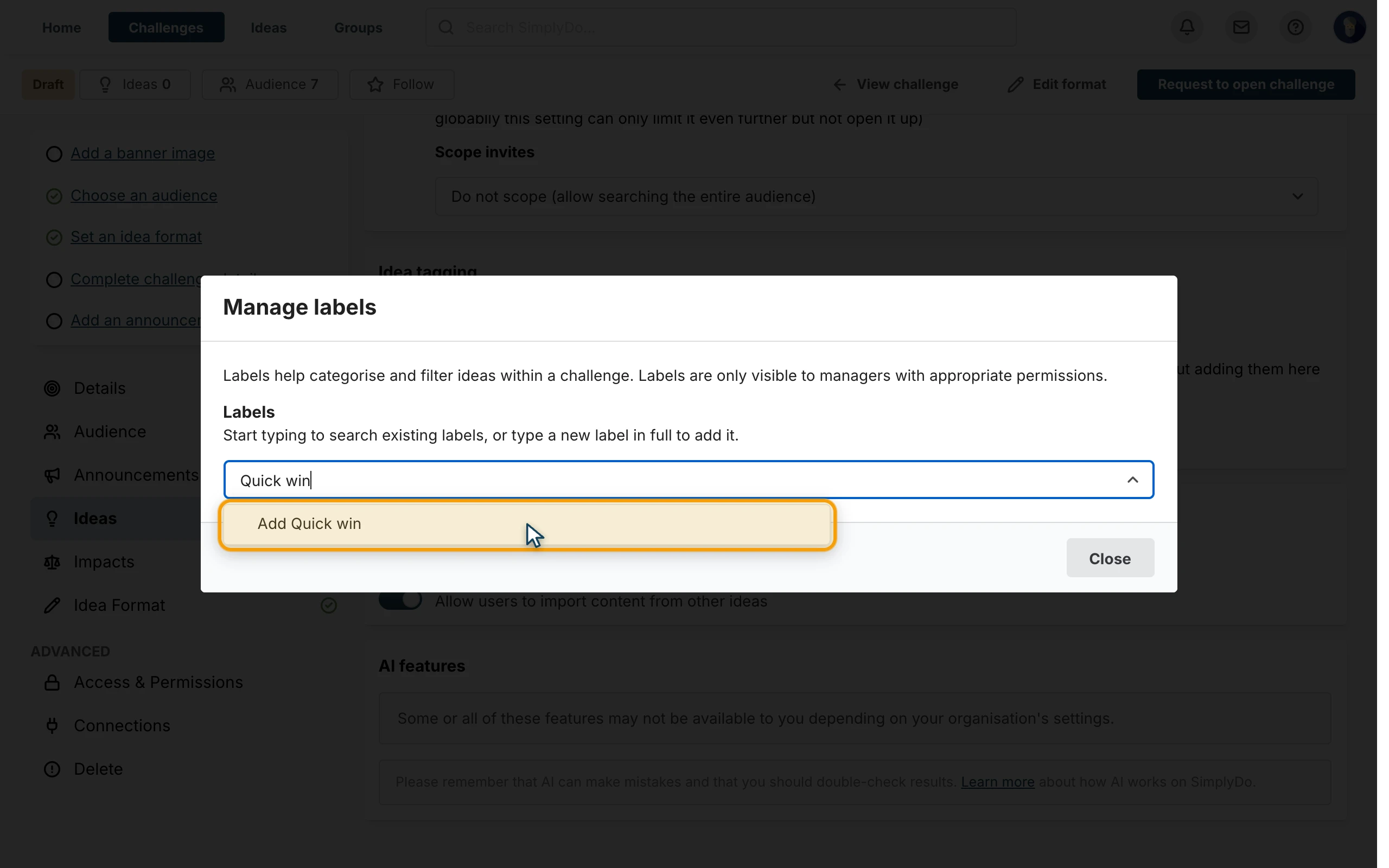Open the messages envelope icon
1389x868 pixels.
1241,27
